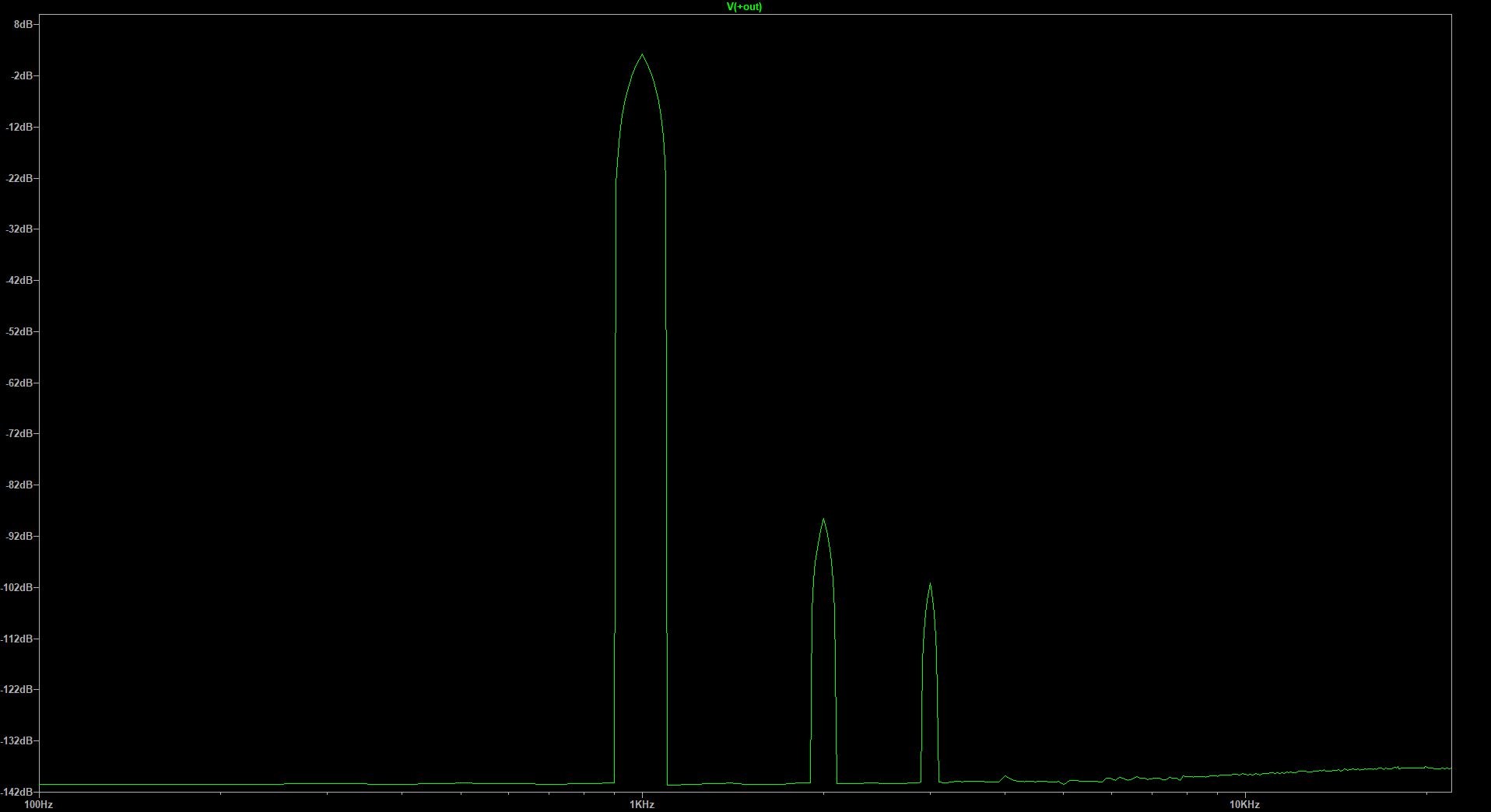Select the -2dB axis label
This screenshot has height=812, width=1491.
click(22, 76)
